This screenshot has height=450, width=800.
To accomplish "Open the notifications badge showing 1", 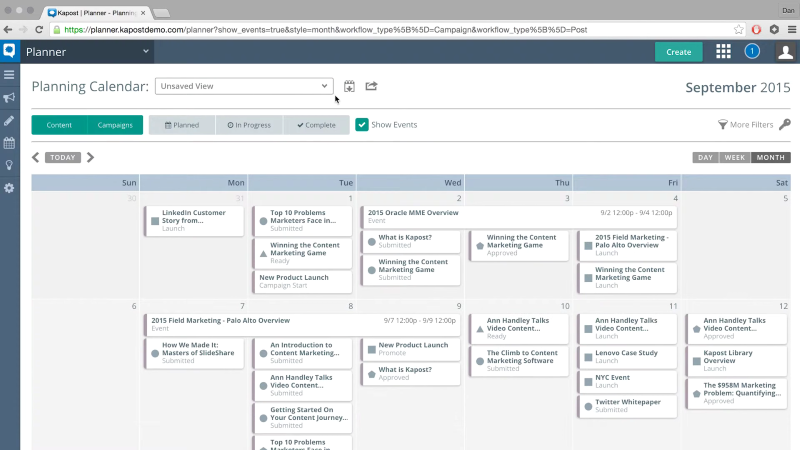I will point(752,52).
